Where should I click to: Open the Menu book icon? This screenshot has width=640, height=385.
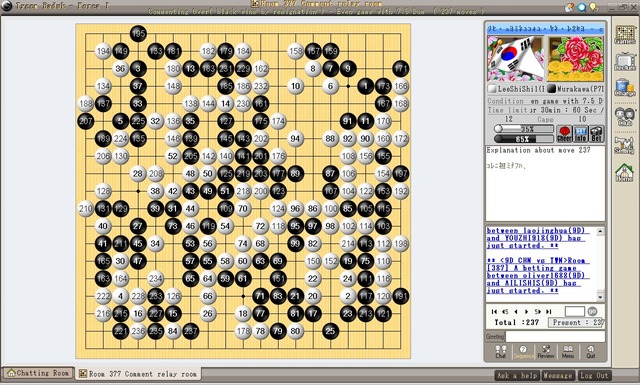pyautogui.click(x=568, y=352)
